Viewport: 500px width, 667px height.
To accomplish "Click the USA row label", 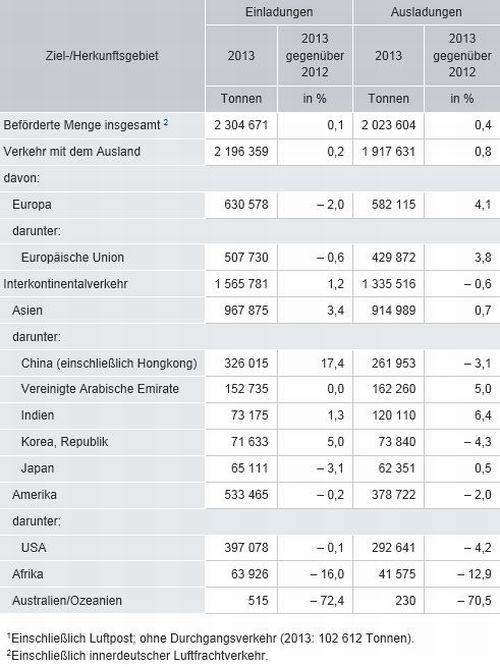I will 34,547.
